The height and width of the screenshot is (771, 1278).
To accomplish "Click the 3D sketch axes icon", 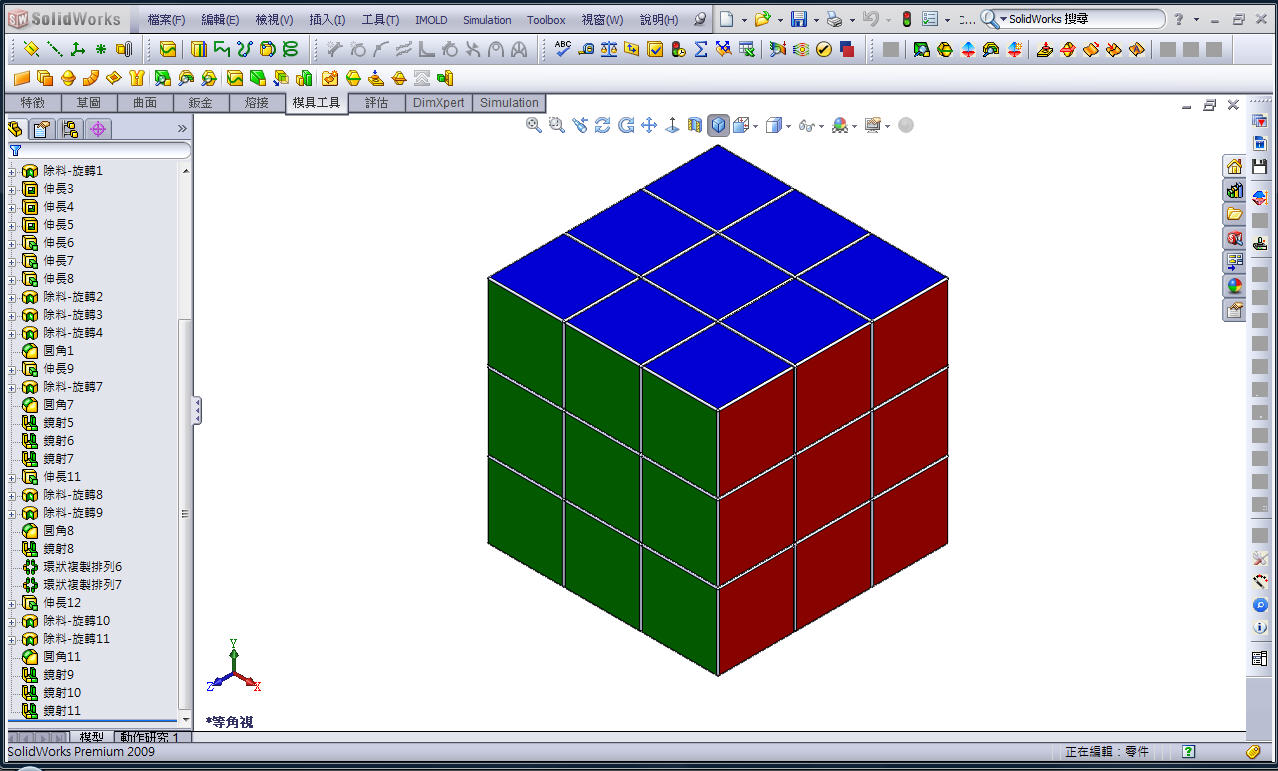I will (77, 49).
